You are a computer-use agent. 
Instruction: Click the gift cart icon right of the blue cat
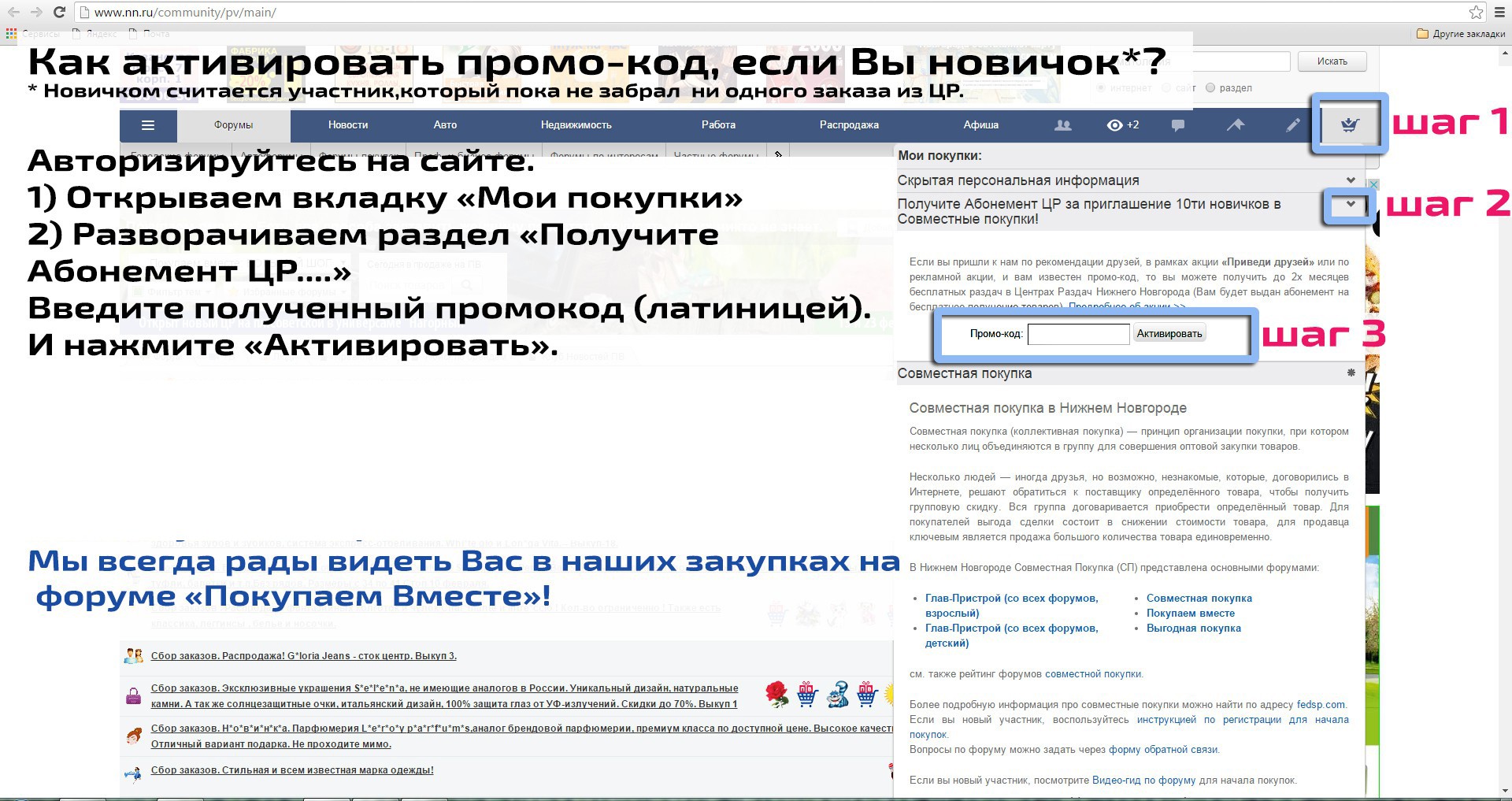(x=867, y=695)
